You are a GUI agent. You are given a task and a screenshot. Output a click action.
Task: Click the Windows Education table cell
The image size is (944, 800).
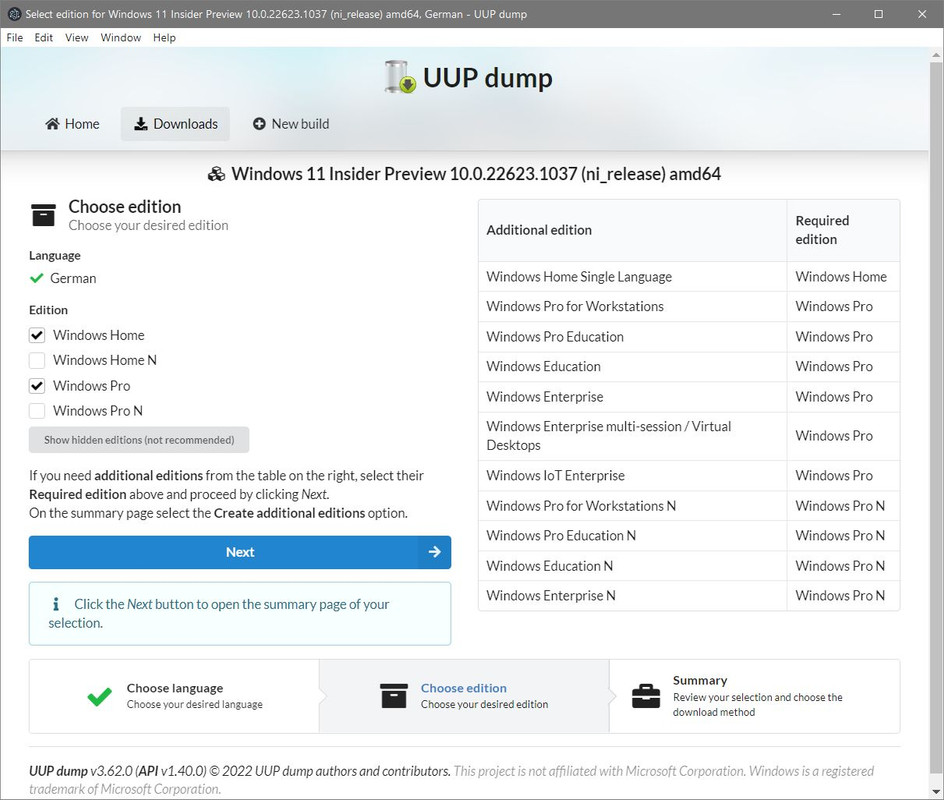pyautogui.click(x=633, y=367)
